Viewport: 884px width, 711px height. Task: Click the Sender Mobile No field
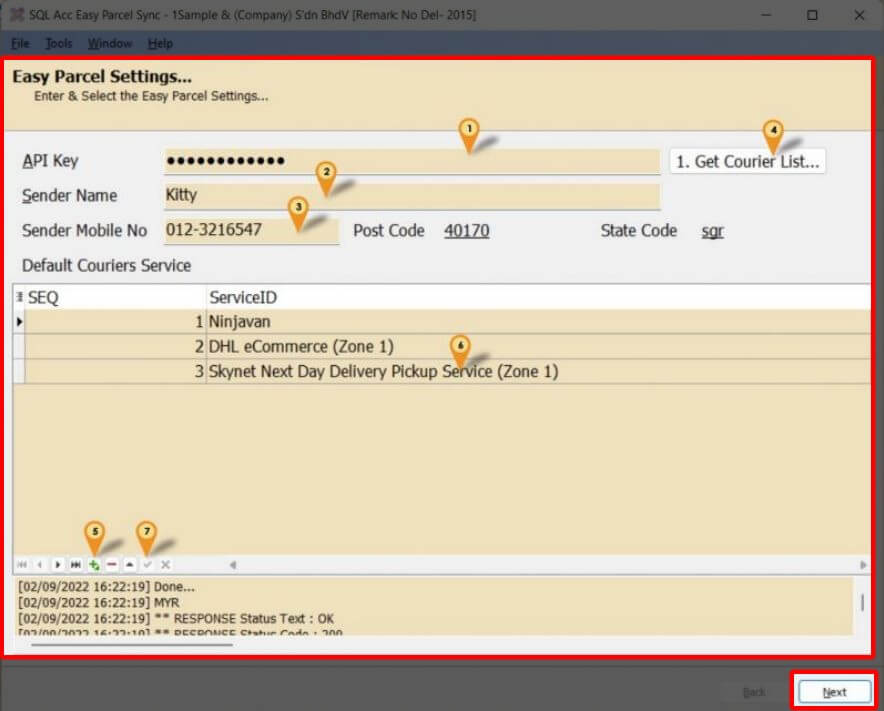[251, 231]
